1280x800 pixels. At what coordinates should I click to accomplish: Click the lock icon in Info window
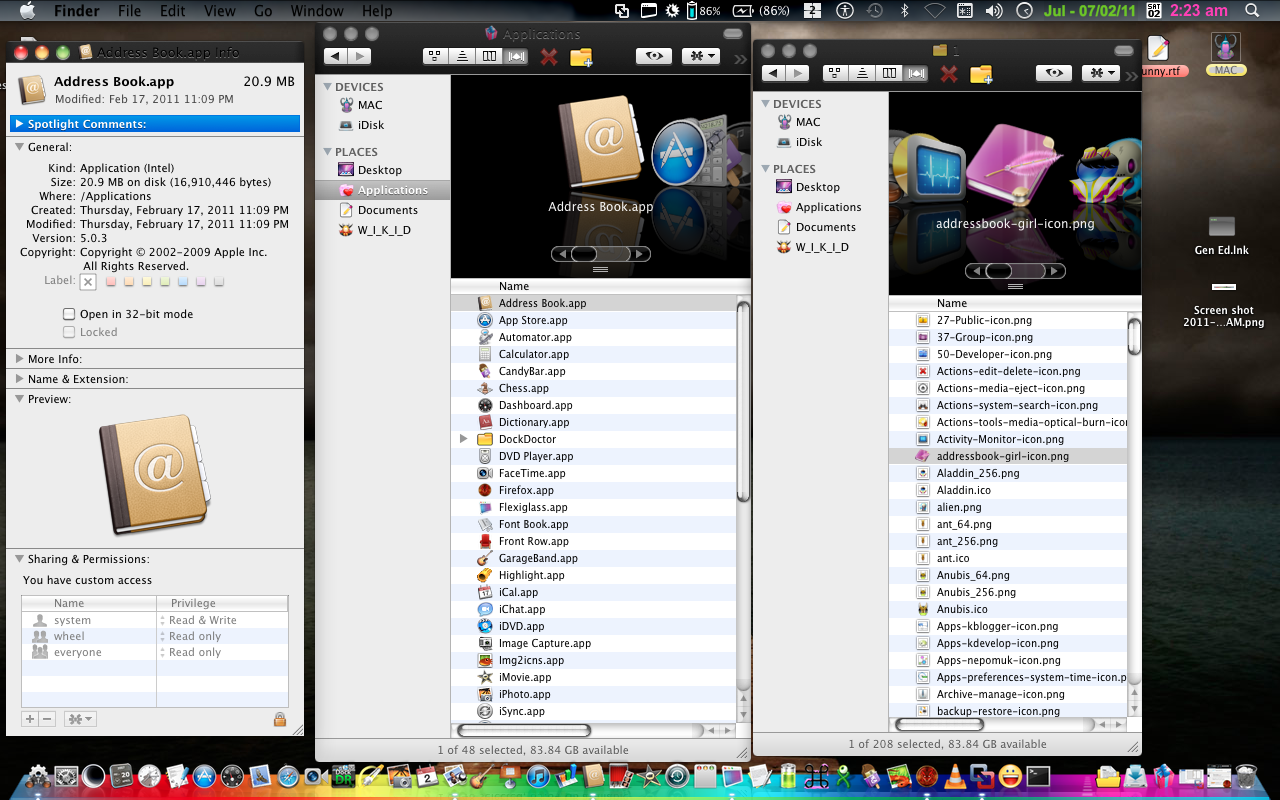point(280,719)
